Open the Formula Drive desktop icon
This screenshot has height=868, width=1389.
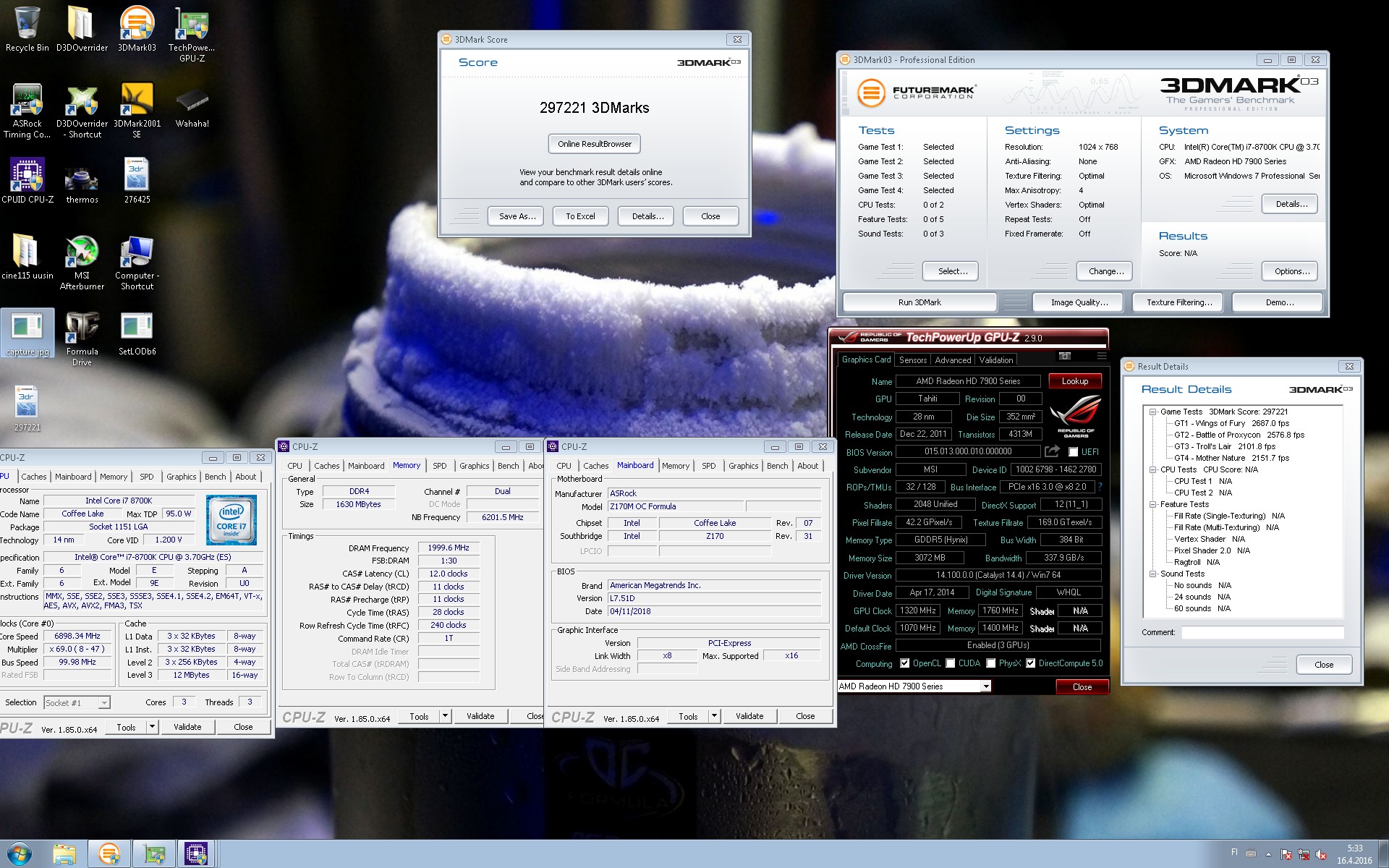click(82, 339)
